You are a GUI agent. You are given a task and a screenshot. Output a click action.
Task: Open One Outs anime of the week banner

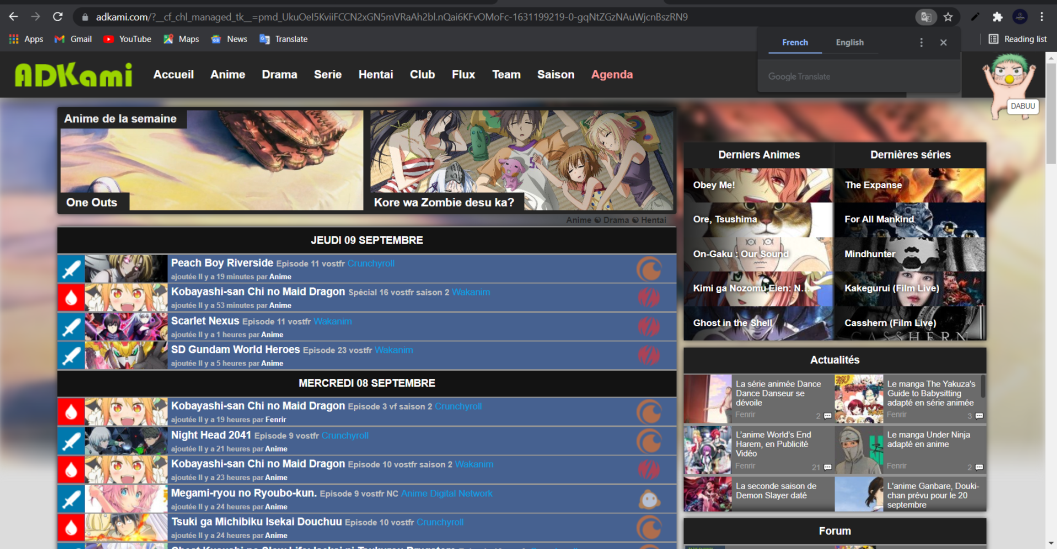[212, 161]
